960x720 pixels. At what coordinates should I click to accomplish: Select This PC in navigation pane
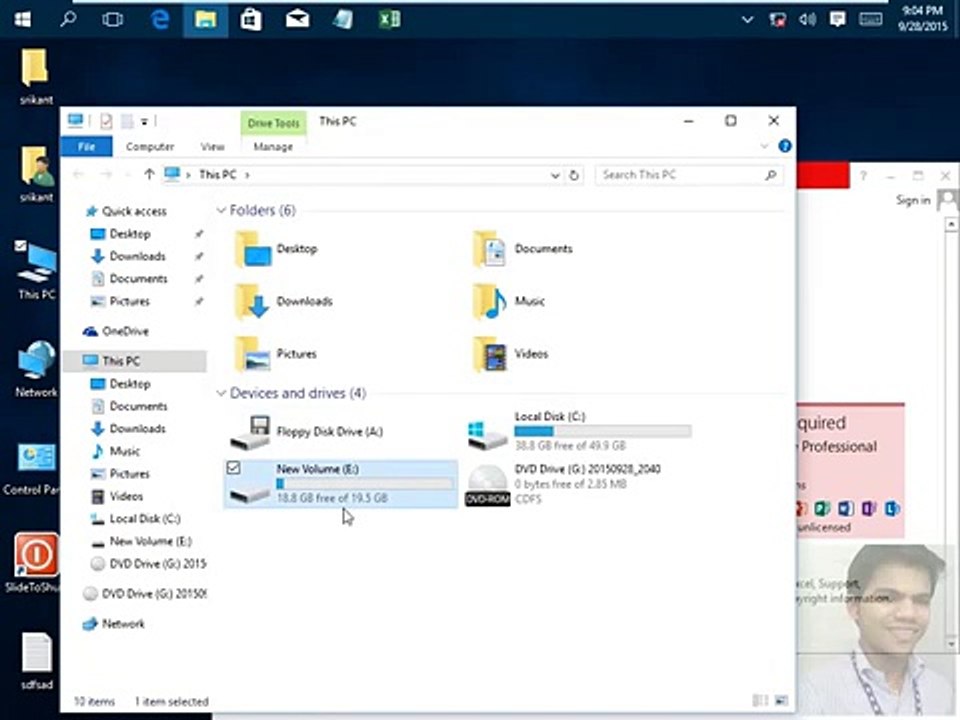pos(135,361)
